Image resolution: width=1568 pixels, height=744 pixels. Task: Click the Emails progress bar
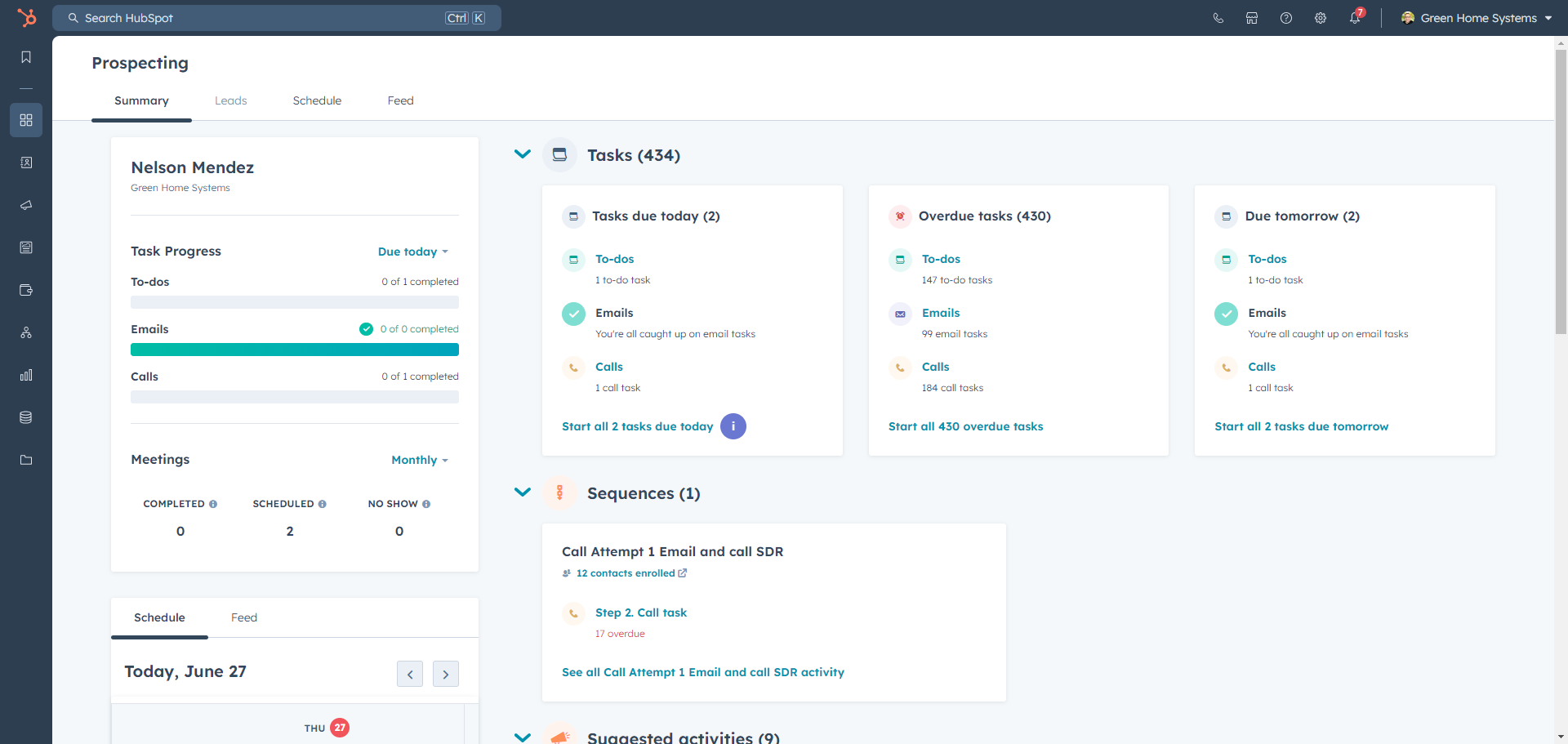pyautogui.click(x=295, y=350)
